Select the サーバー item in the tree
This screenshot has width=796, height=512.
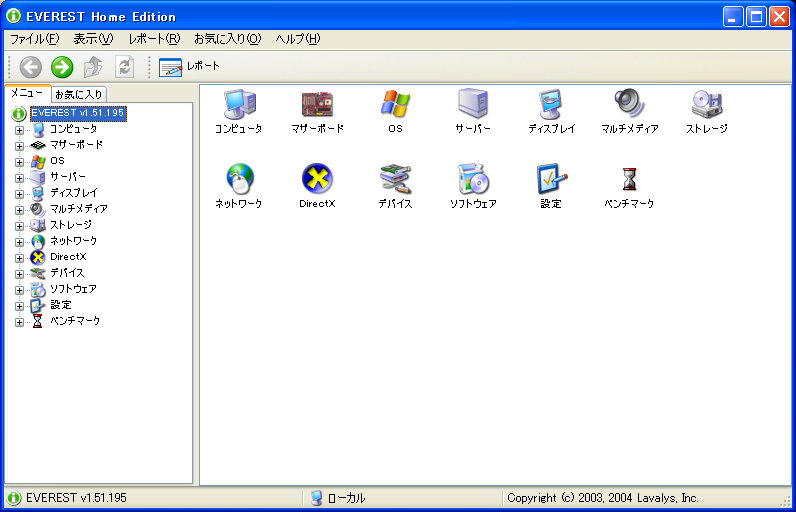click(67, 177)
